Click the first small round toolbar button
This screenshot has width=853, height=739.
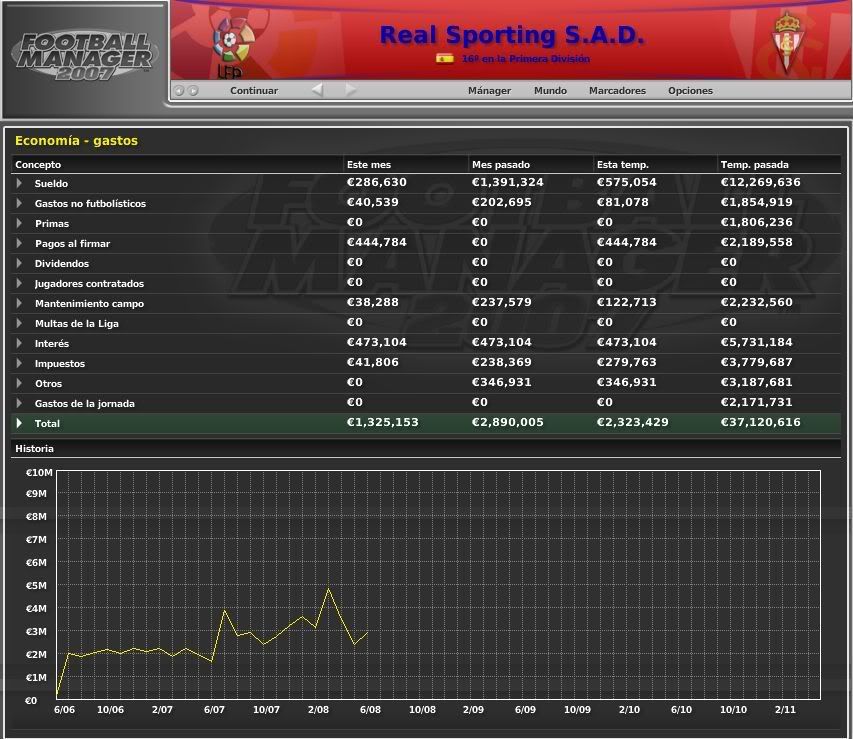tap(179, 91)
